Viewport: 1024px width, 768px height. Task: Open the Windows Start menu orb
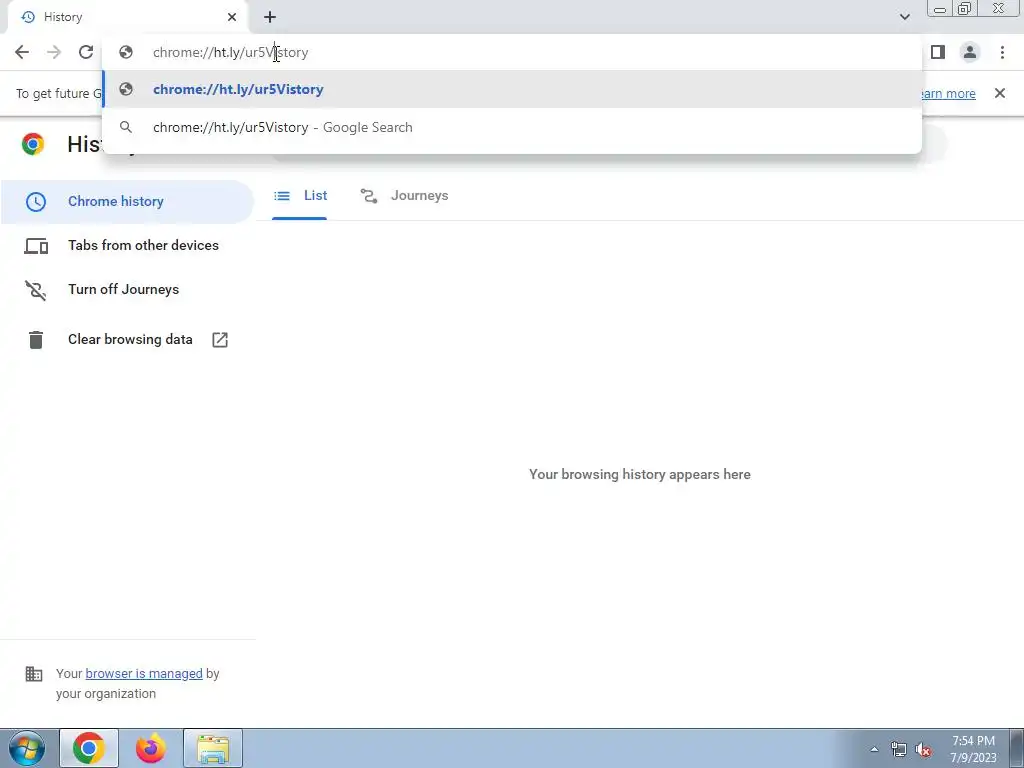tap(27, 748)
